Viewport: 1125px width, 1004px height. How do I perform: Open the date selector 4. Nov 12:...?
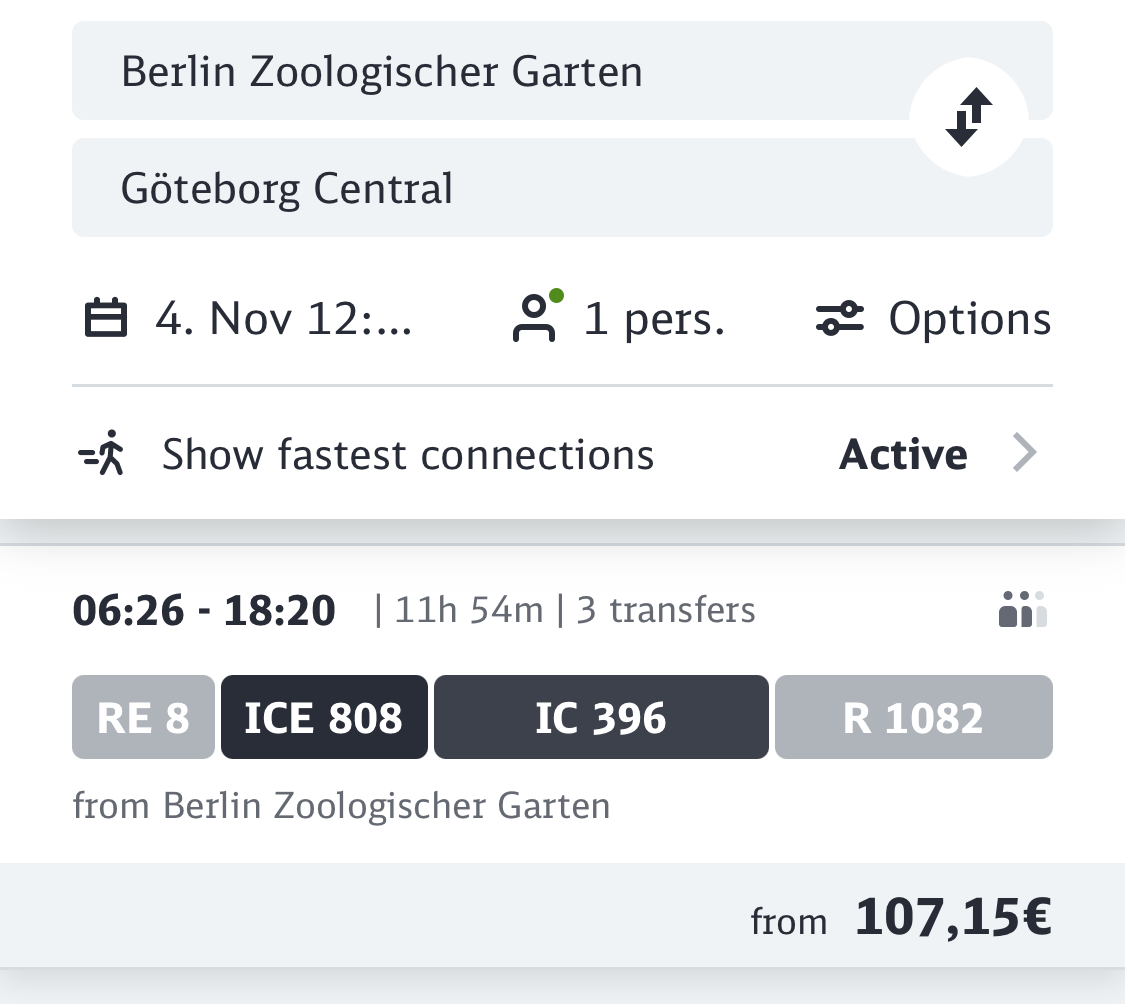tap(282, 320)
